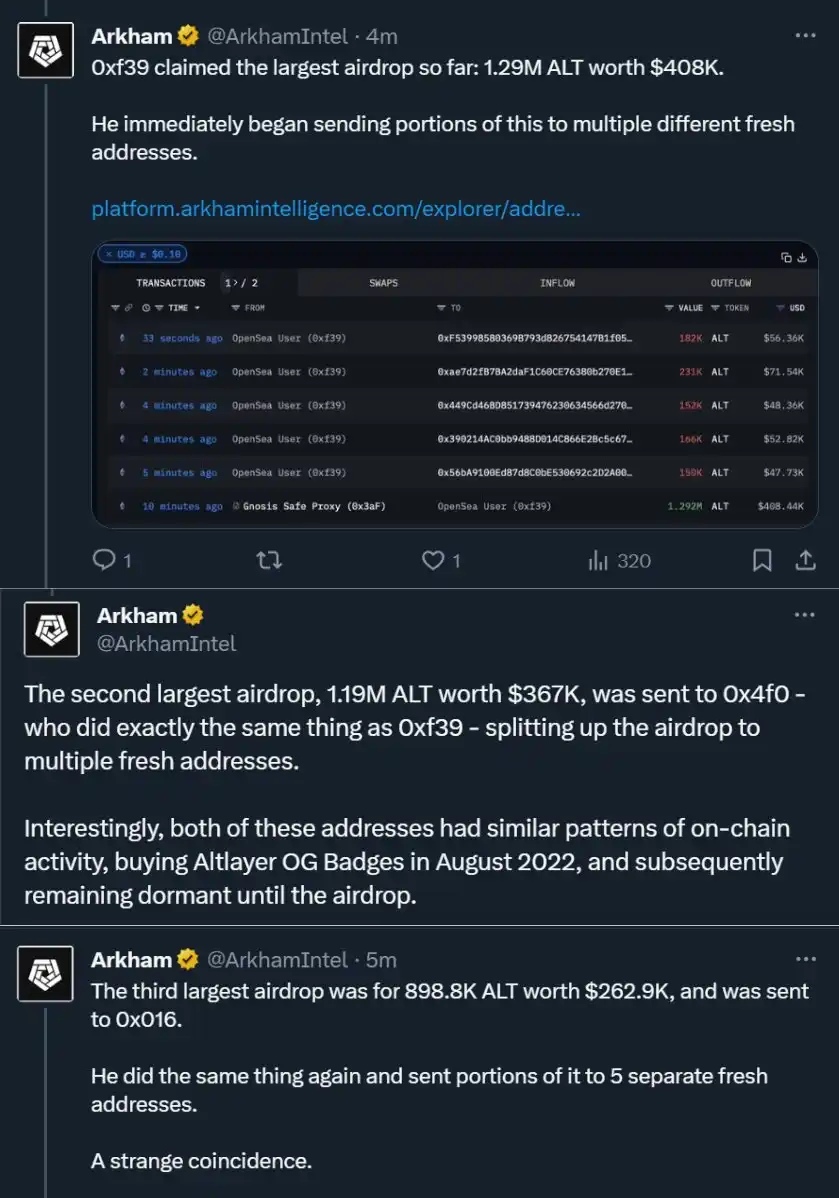Bookmark the top tweet
Image resolution: width=839 pixels, height=1198 pixels.
[762, 560]
